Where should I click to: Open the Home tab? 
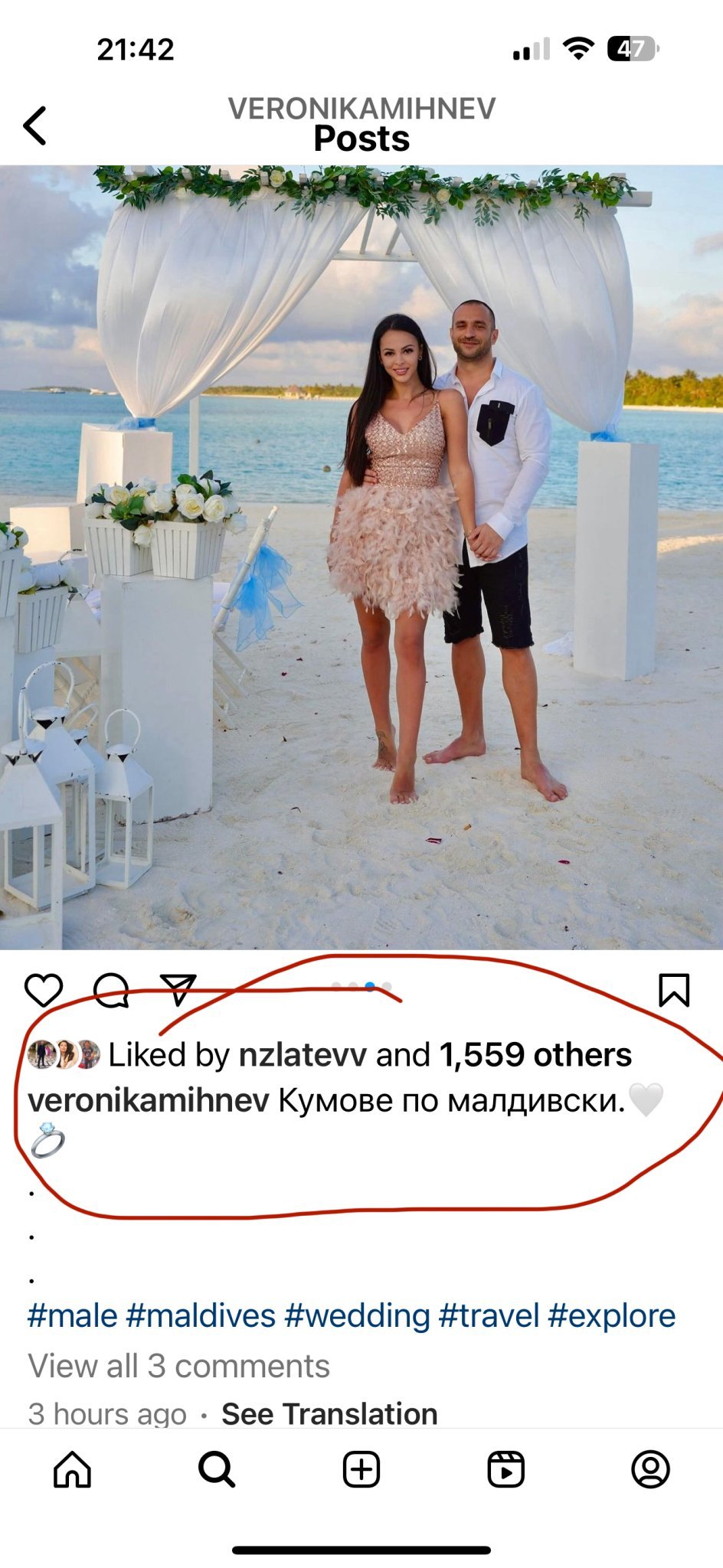click(72, 1469)
